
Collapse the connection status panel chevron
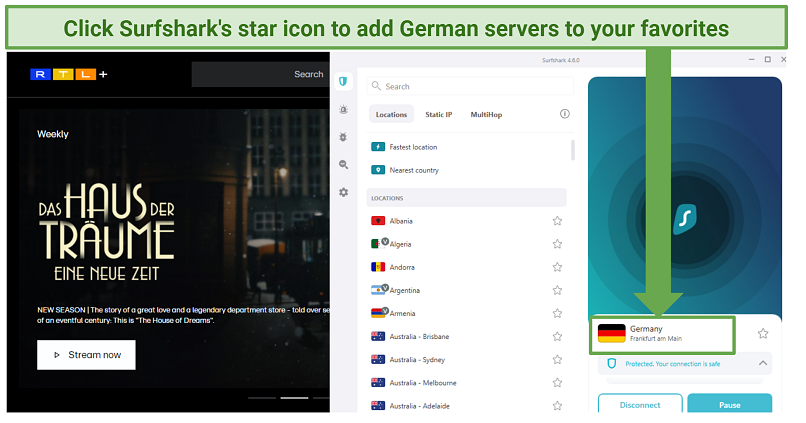click(x=763, y=363)
